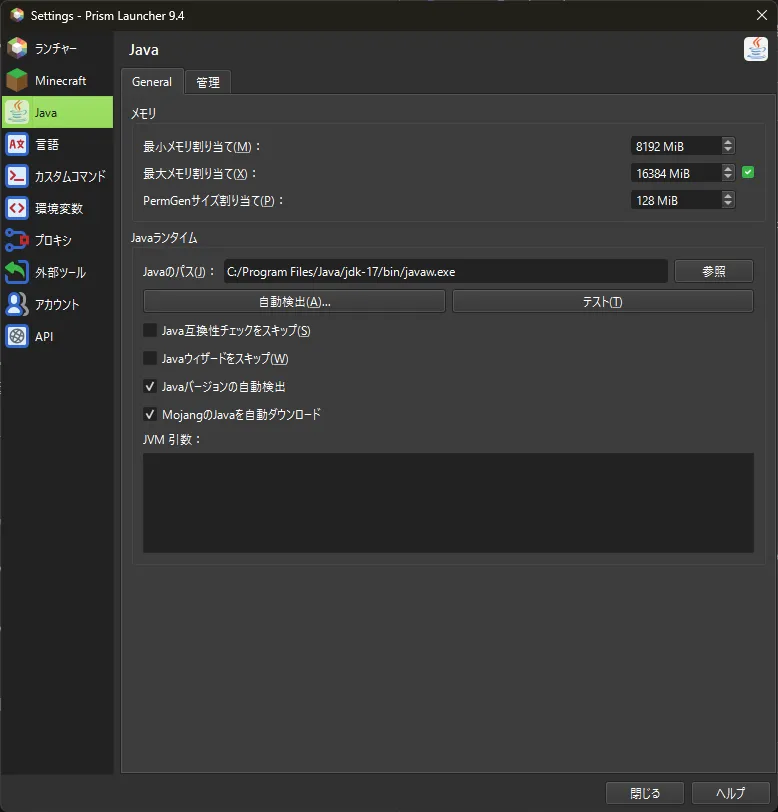Click the 128 MiB PermGen field
The image size is (778, 812).
point(676,200)
